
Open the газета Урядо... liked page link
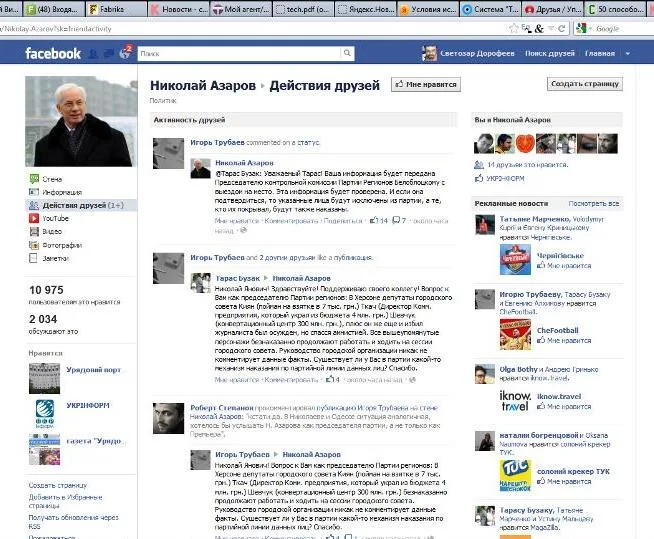tap(93, 441)
